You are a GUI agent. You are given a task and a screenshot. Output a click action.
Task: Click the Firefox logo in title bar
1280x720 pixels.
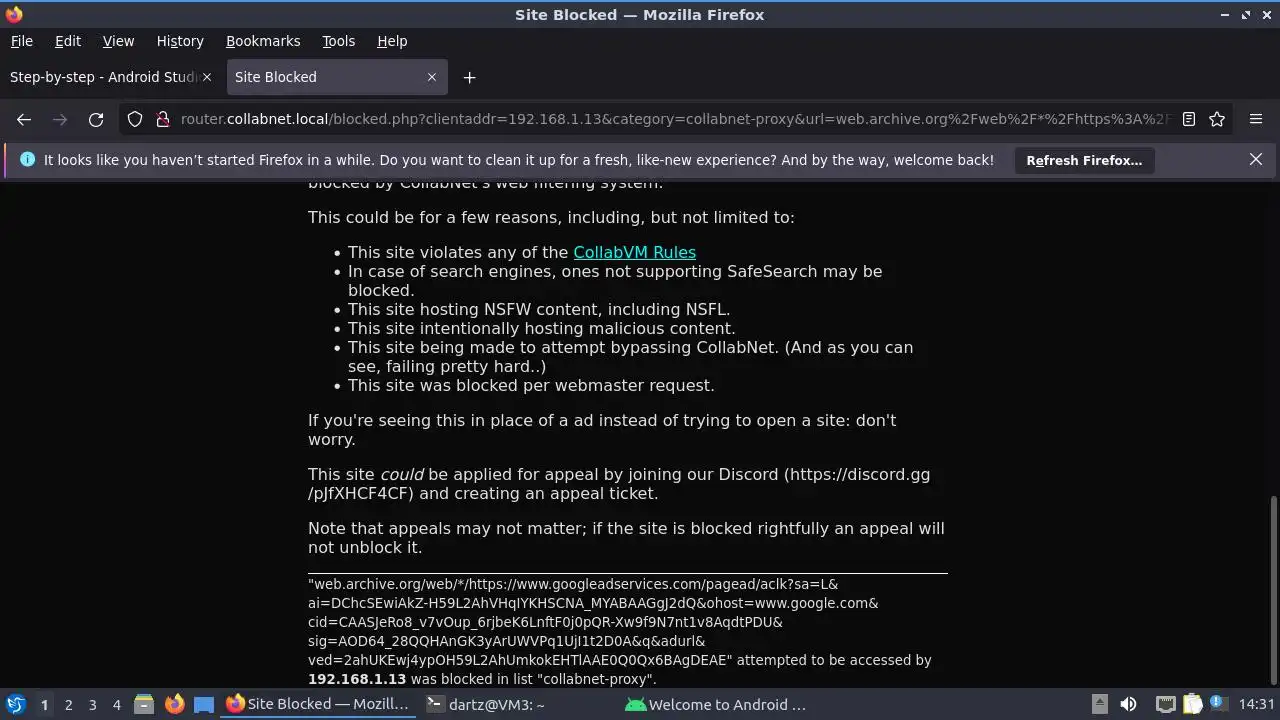pos(14,14)
